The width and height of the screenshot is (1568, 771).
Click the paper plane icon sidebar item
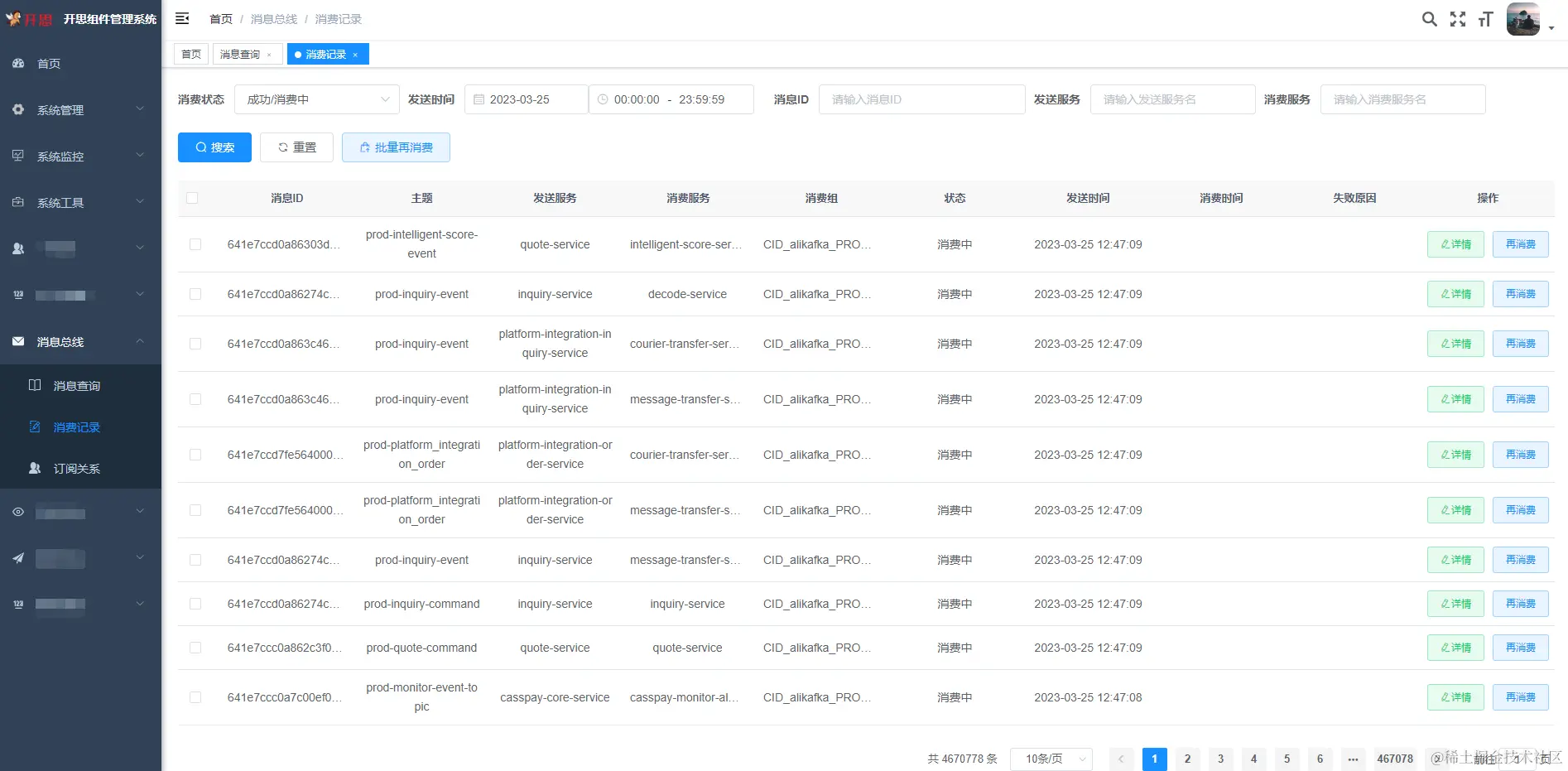point(18,557)
